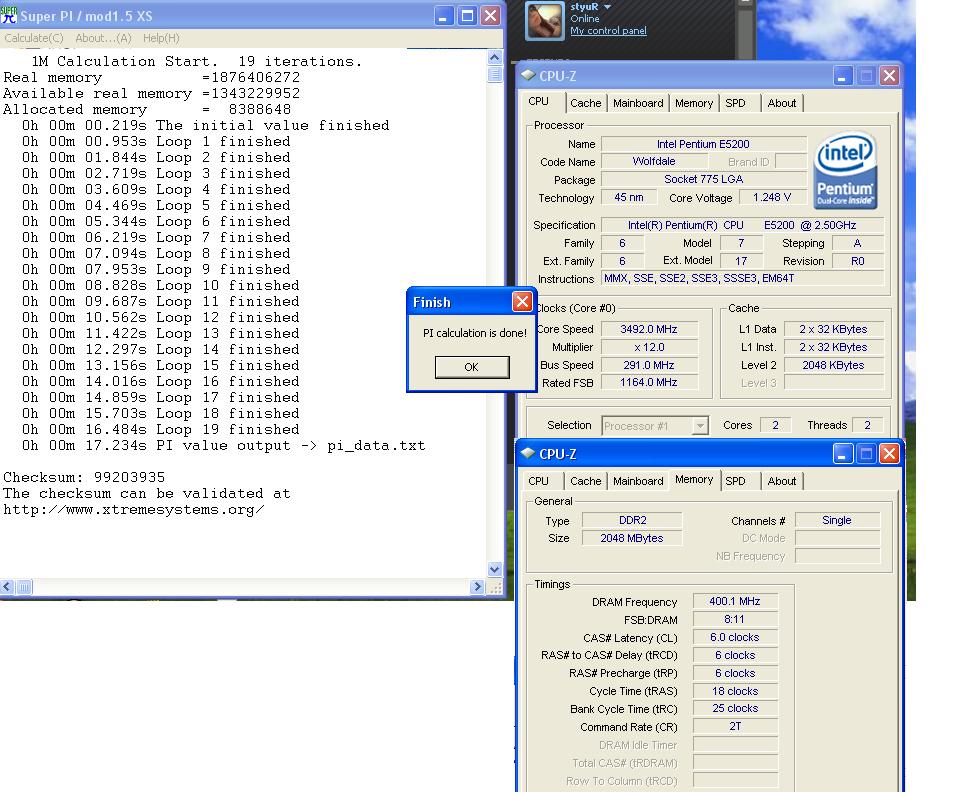Open the styuR username dropdown arrow
This screenshot has height=792, width=975.
[x=608, y=7]
